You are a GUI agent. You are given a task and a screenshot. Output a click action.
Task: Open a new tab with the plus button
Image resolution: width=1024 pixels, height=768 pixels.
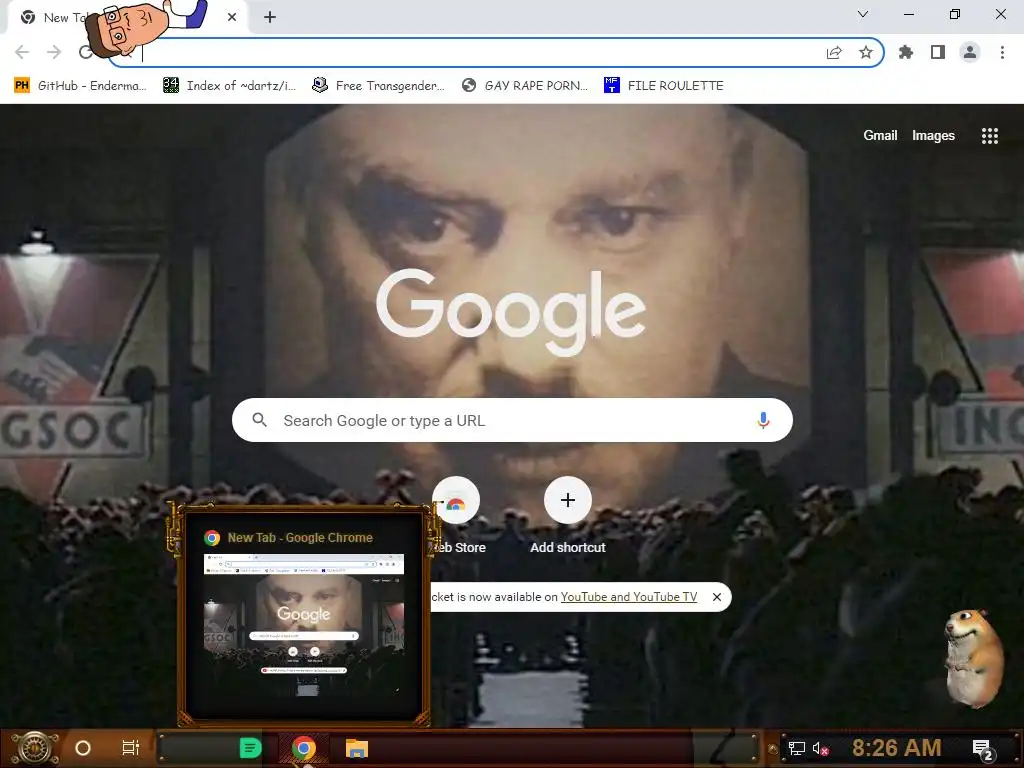point(270,18)
